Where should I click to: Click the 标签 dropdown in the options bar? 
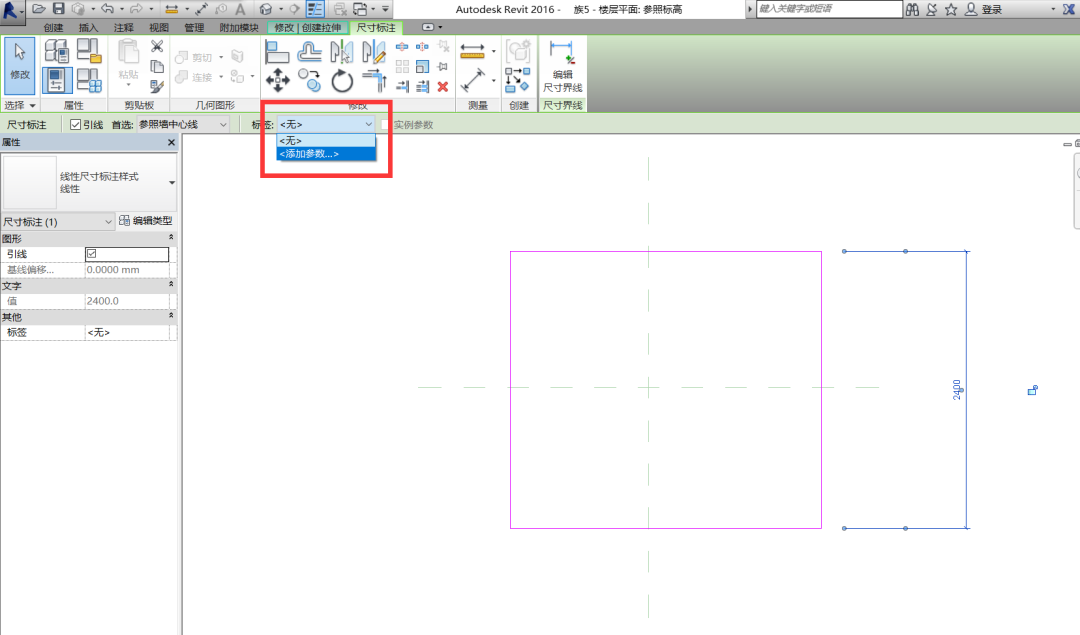click(x=326, y=125)
